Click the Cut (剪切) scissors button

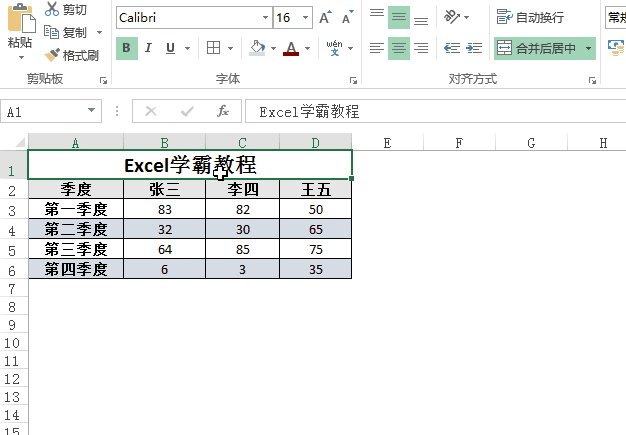click(x=65, y=9)
